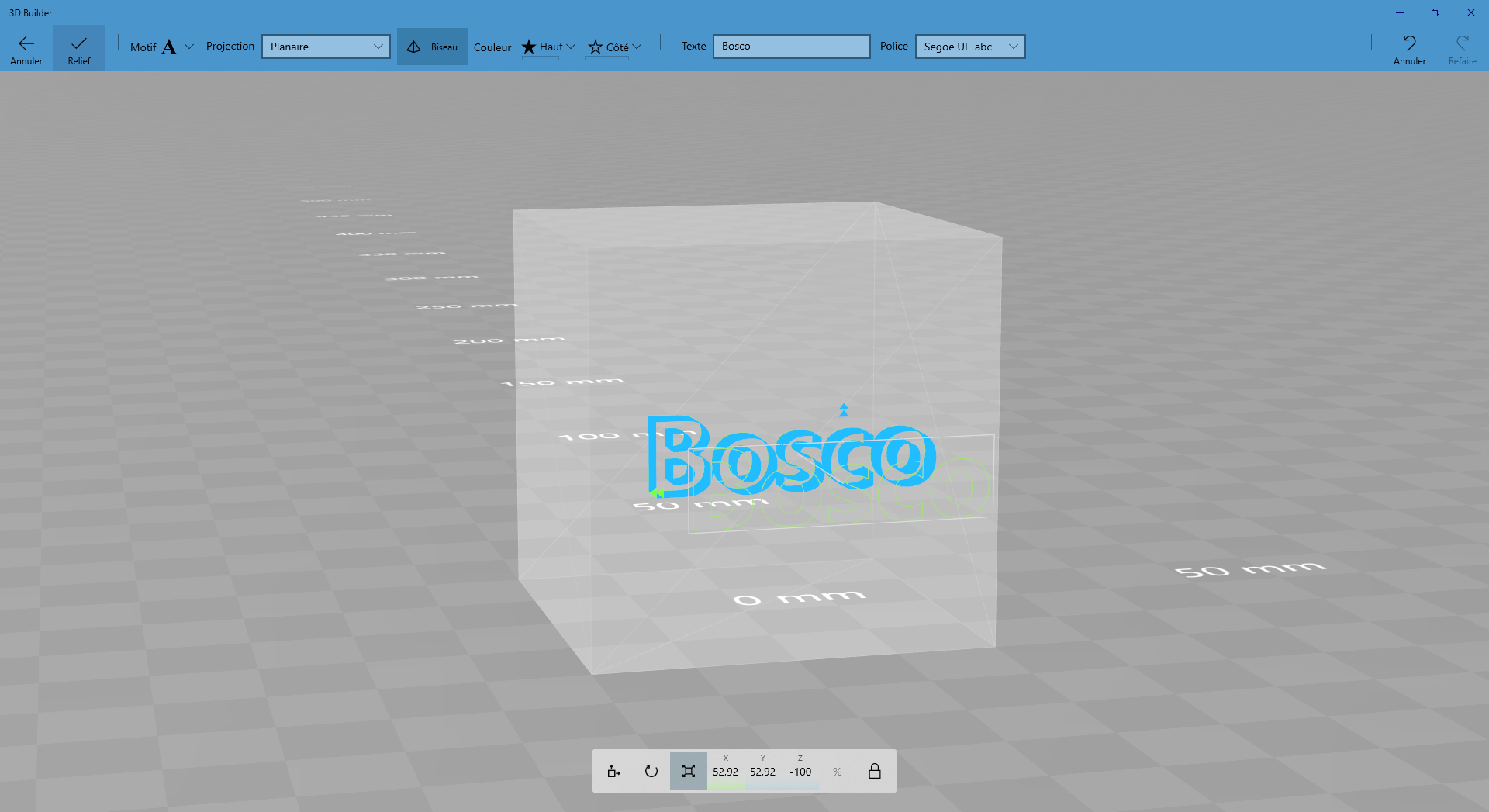
Task: Click the X dimension value 52,92
Action: pyautogui.click(x=726, y=772)
